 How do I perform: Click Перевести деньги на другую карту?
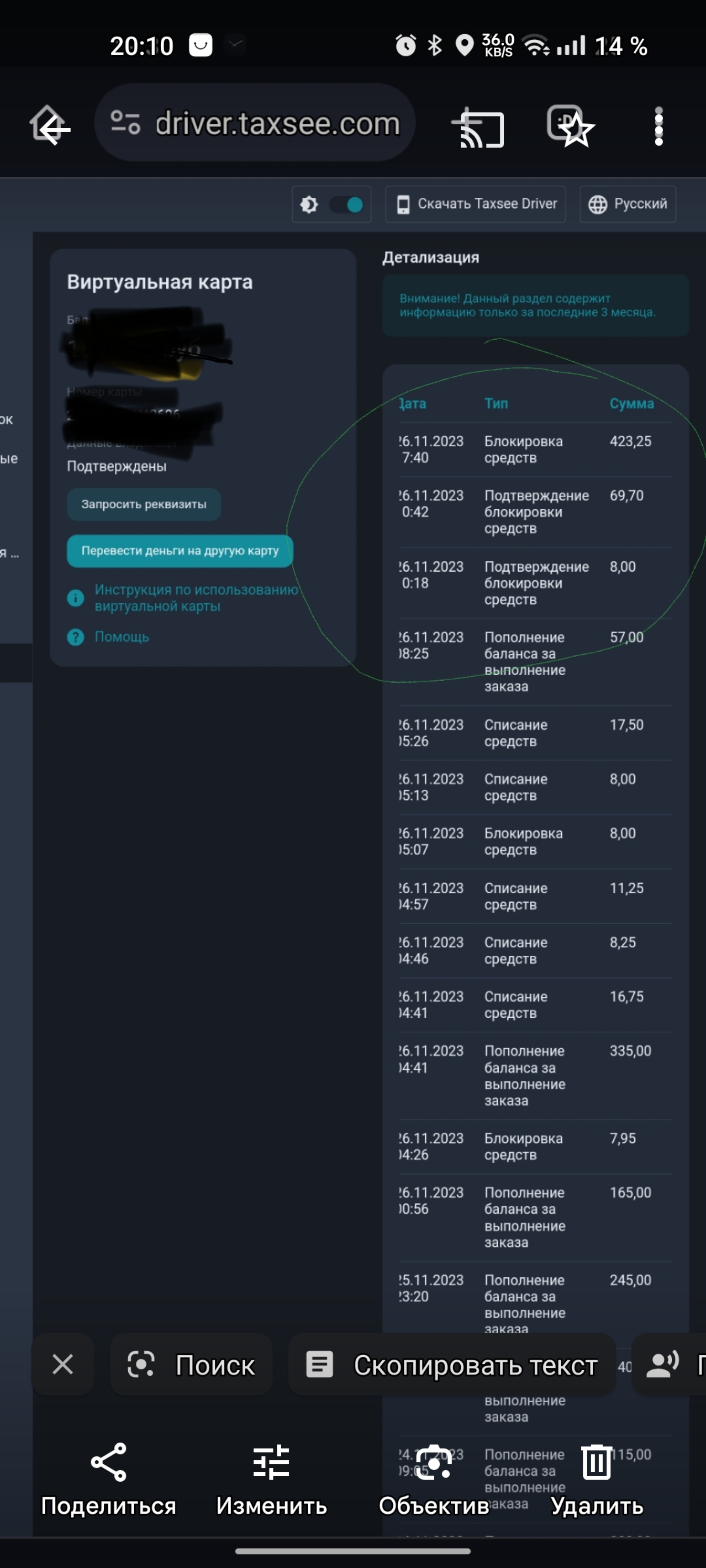[180, 551]
